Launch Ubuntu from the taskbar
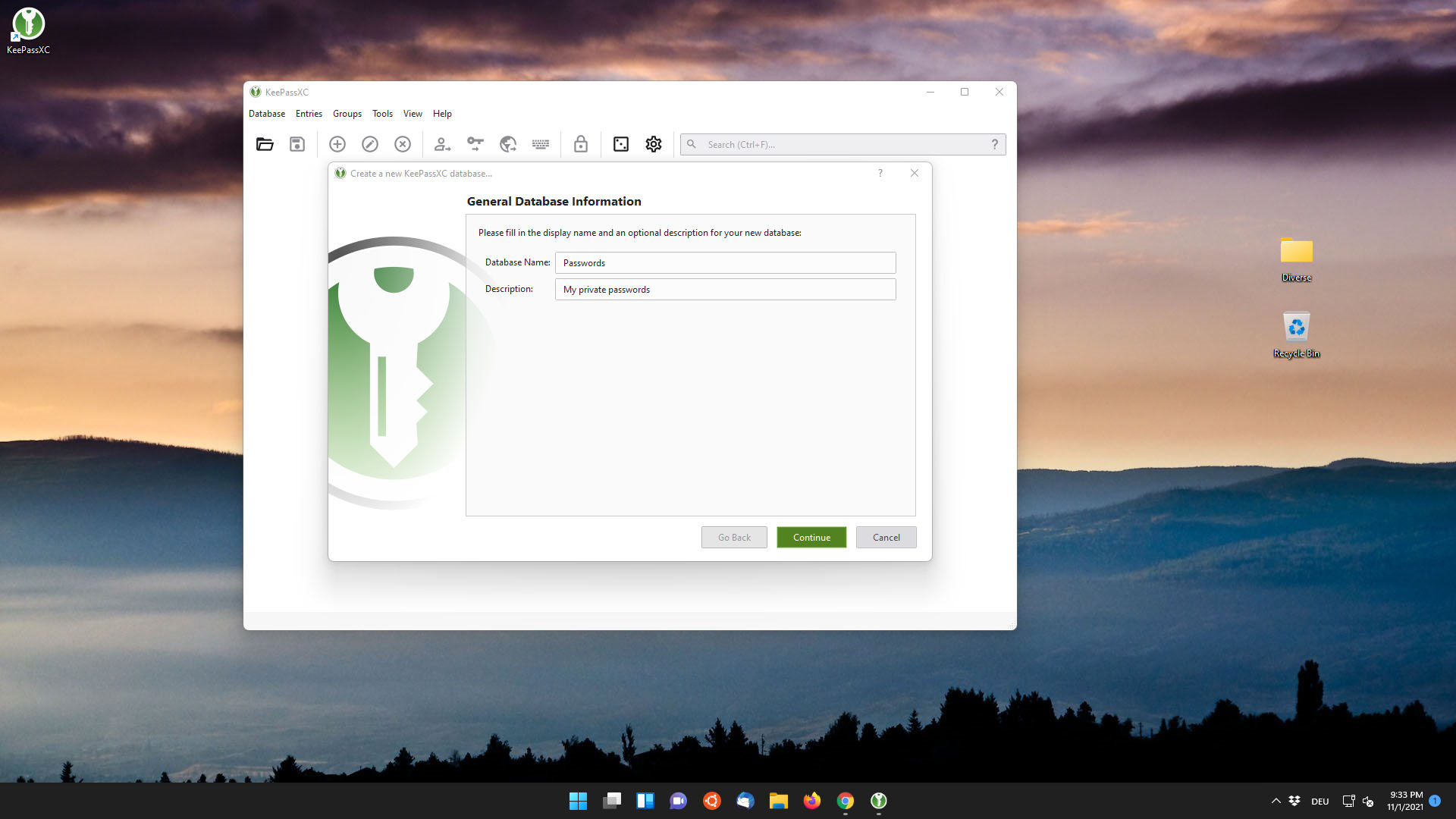The width and height of the screenshot is (1456, 819). pyautogui.click(x=712, y=801)
